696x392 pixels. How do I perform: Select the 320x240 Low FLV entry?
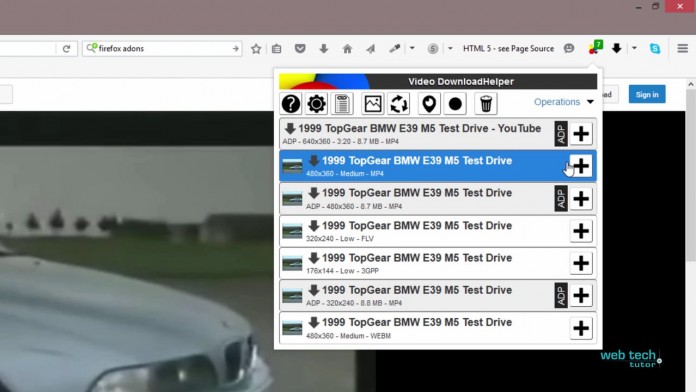pos(438,231)
